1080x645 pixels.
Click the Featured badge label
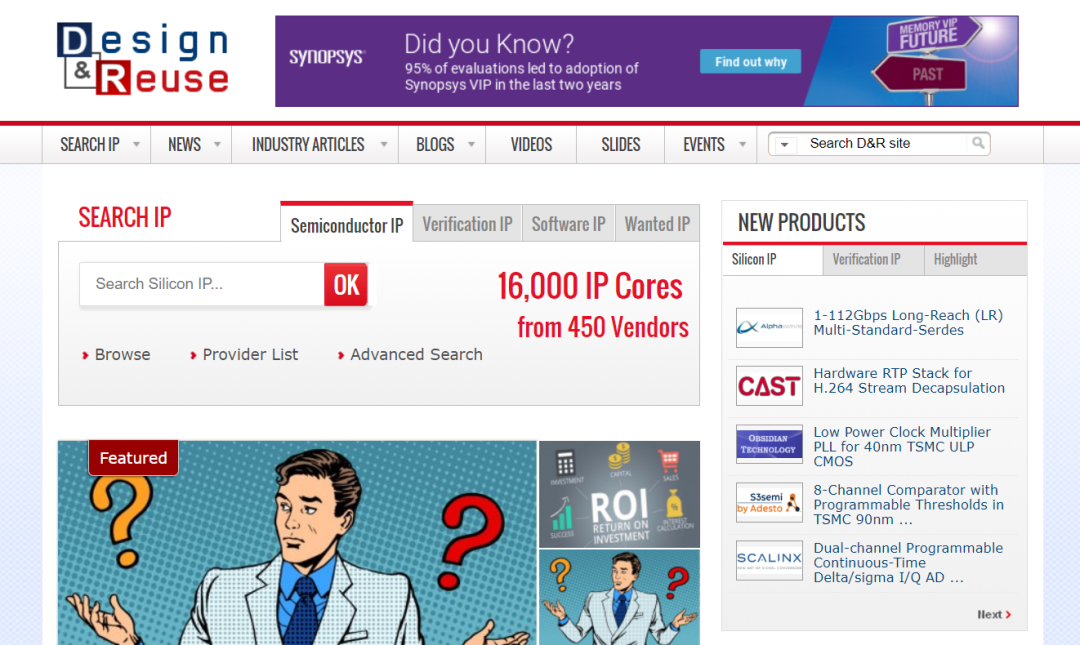click(133, 458)
